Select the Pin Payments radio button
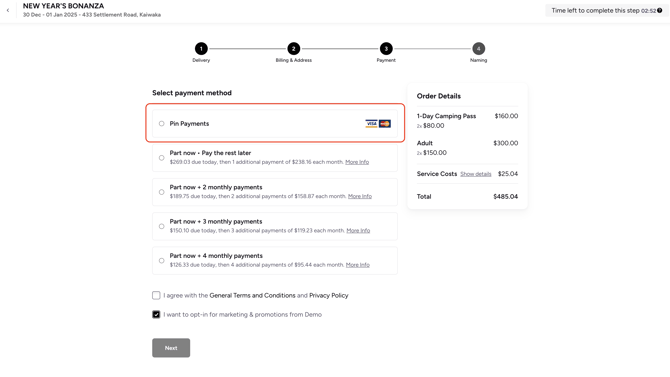Viewport: 670px width, 377px height. [x=162, y=124]
